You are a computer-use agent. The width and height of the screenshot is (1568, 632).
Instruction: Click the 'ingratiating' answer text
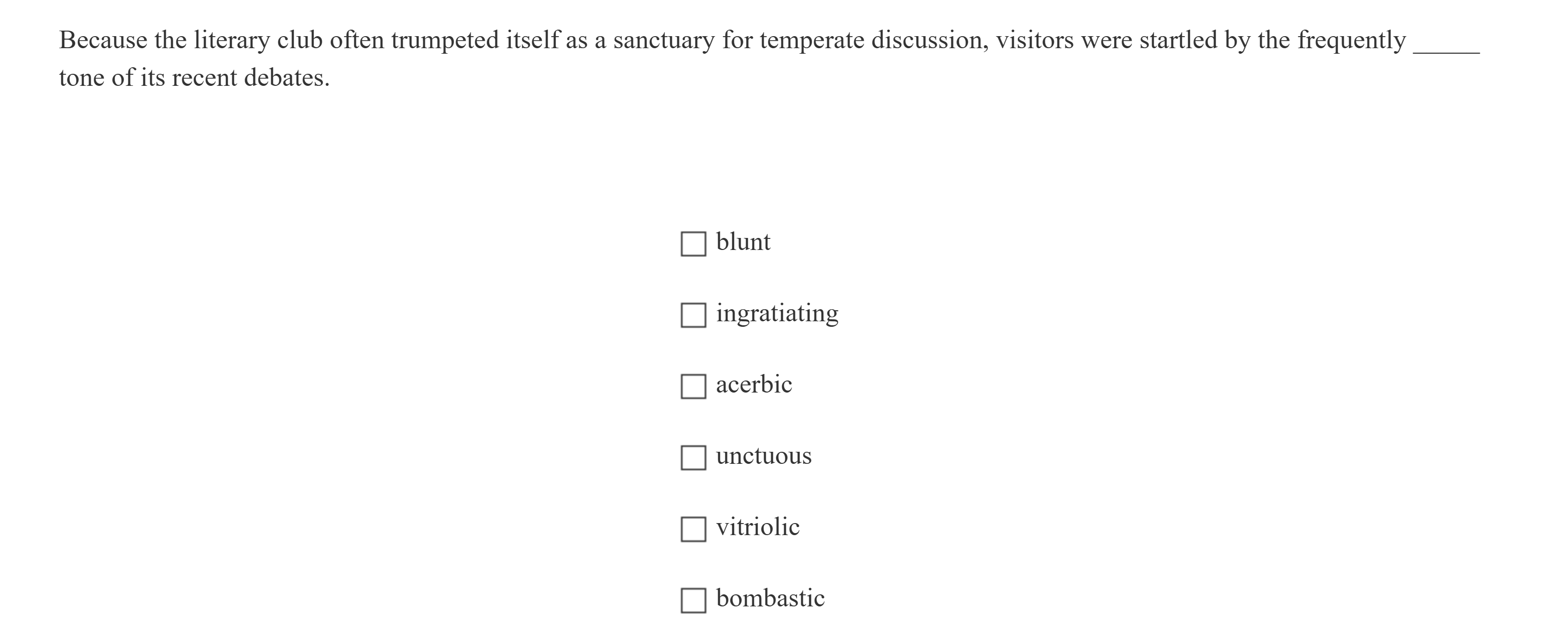777,314
